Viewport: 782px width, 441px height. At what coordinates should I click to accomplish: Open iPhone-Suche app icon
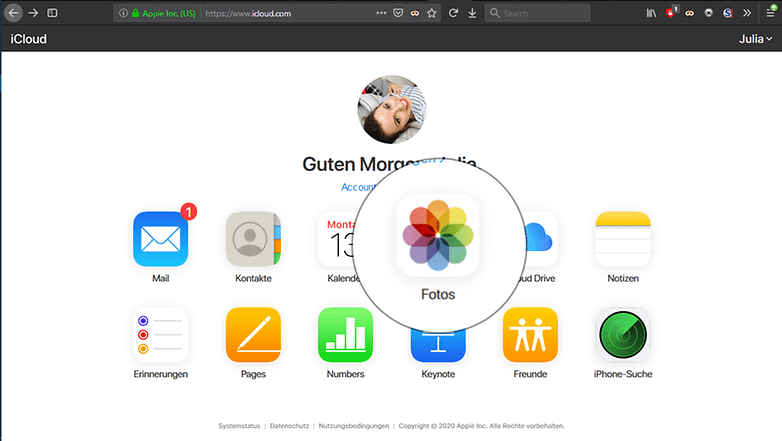click(623, 335)
